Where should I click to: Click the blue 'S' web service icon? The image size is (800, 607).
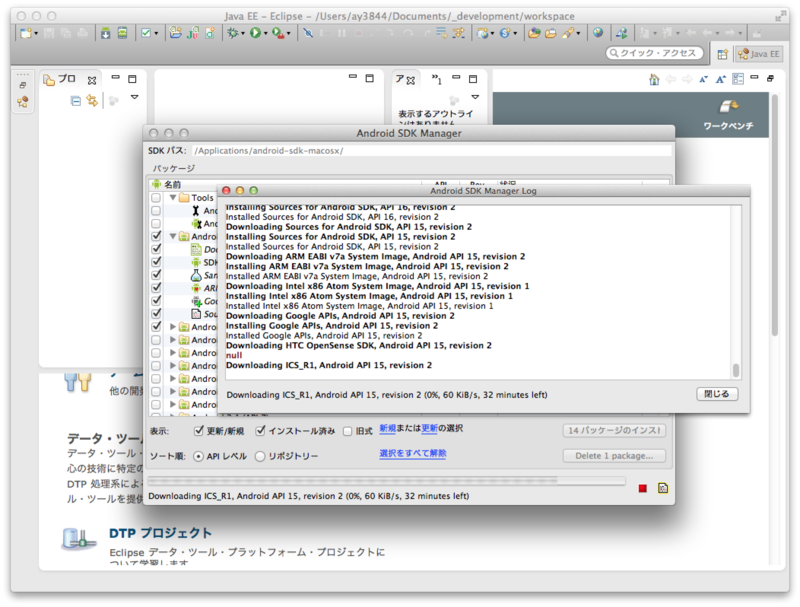[x=505, y=33]
